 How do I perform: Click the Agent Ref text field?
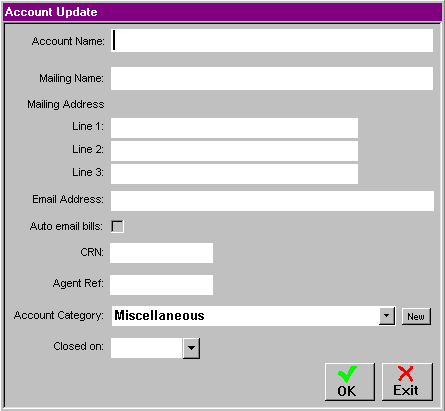pyautogui.click(x=161, y=285)
